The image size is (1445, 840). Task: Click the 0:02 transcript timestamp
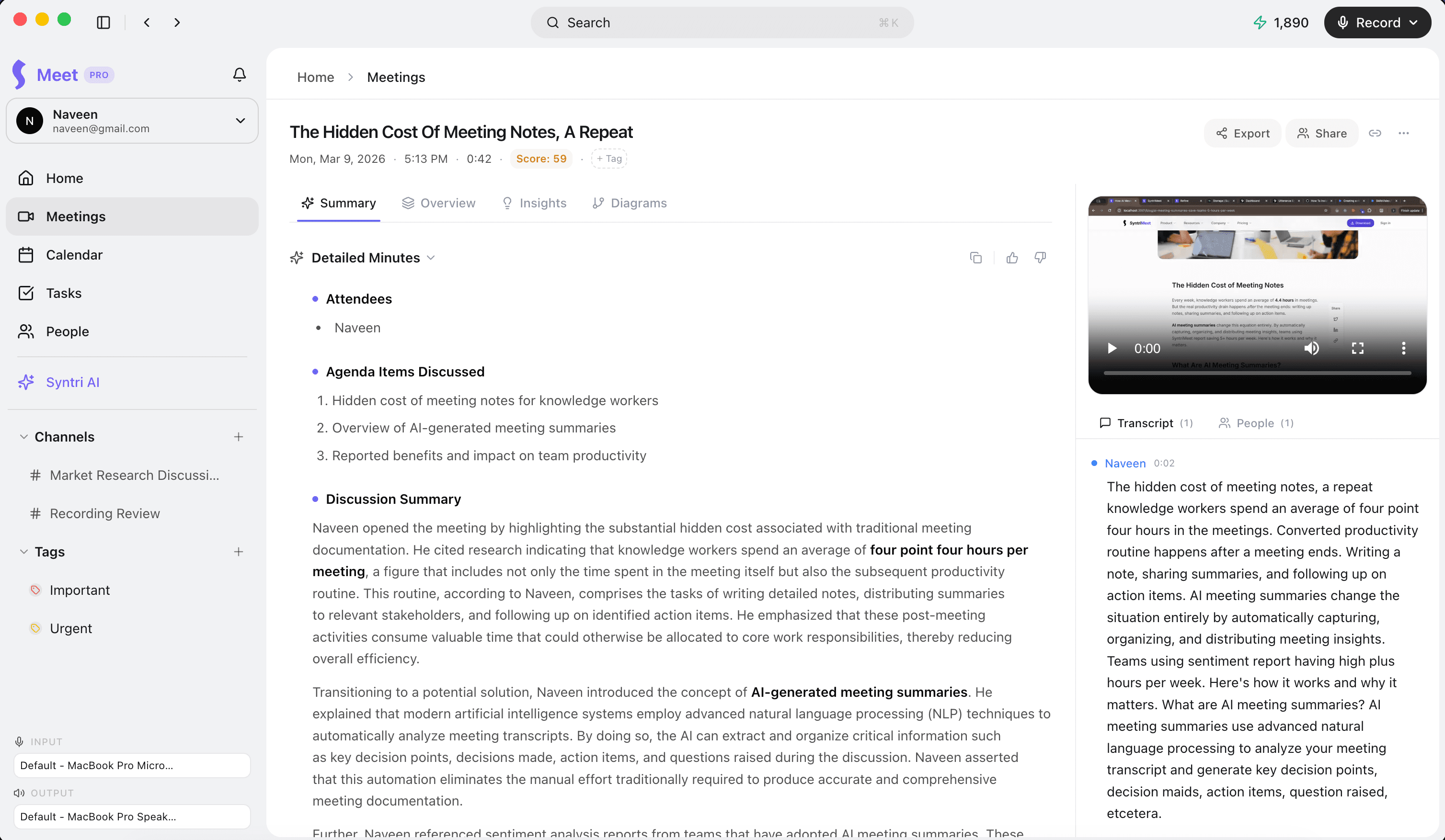pos(1164,463)
